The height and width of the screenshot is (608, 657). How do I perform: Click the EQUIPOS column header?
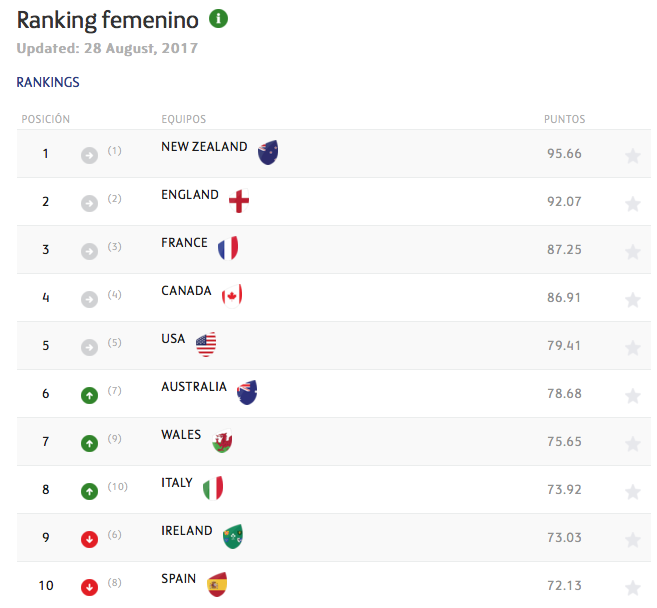pyautogui.click(x=184, y=119)
